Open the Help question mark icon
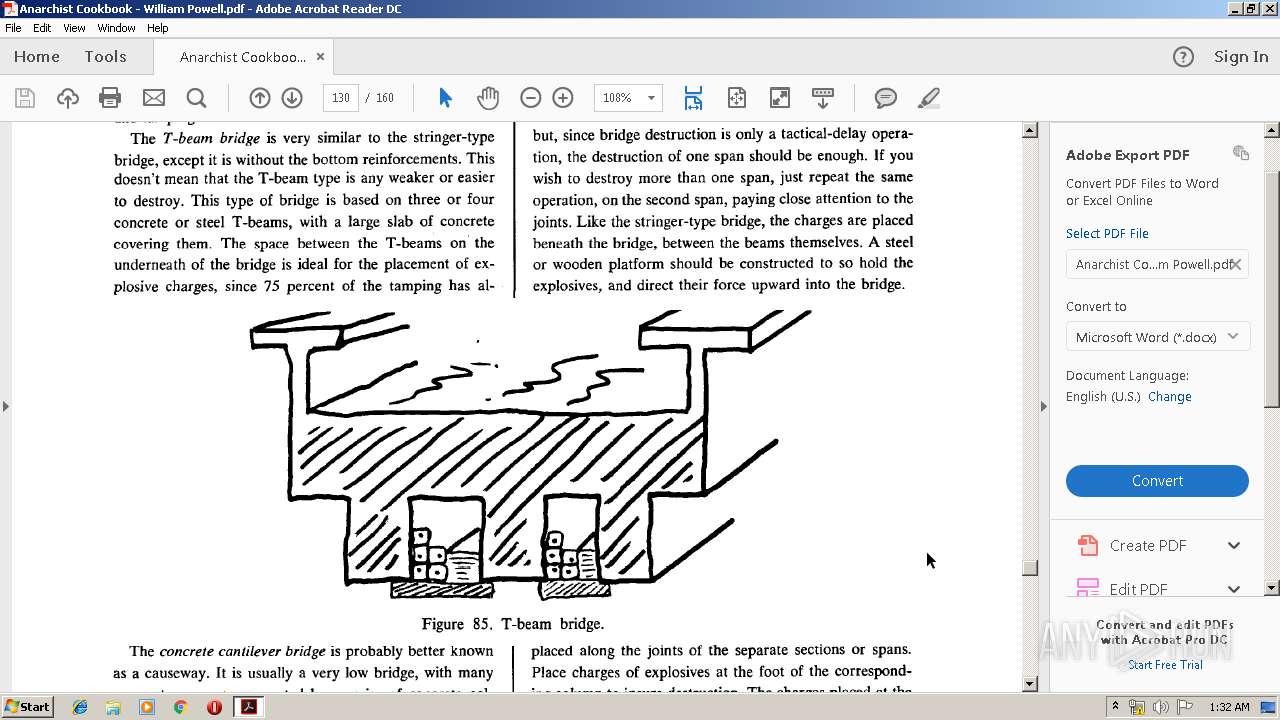Viewport: 1280px width, 720px height. 1183,57
